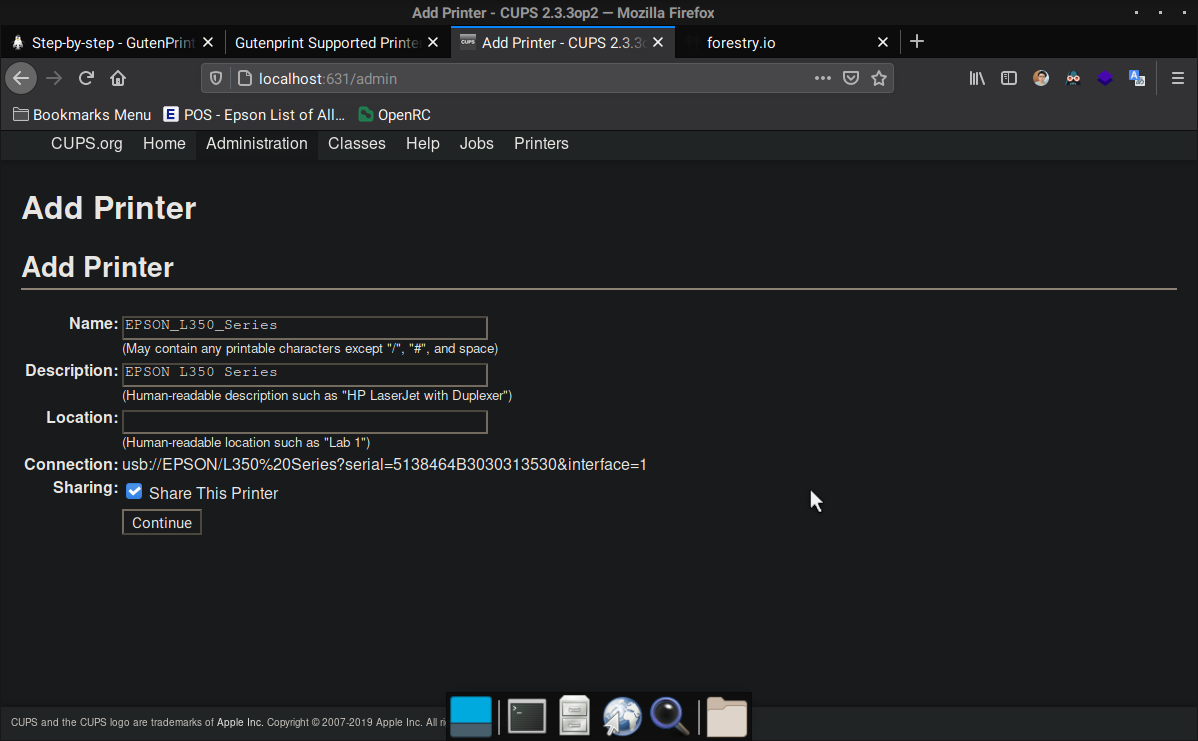This screenshot has width=1198, height=741.
Task: Click the page info icon in URL bar
Action: (x=244, y=78)
